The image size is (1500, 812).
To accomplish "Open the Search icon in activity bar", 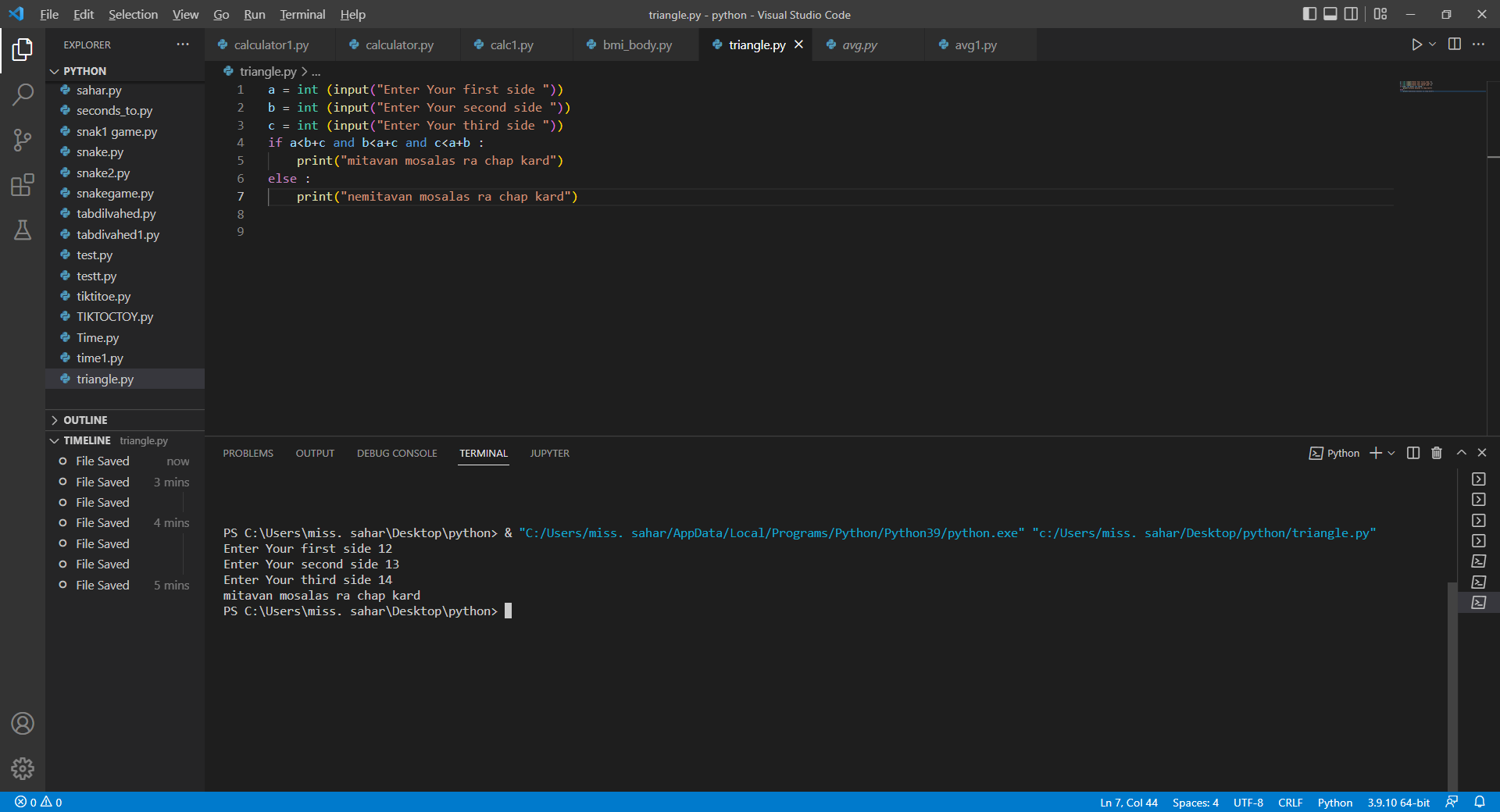I will tap(23, 94).
